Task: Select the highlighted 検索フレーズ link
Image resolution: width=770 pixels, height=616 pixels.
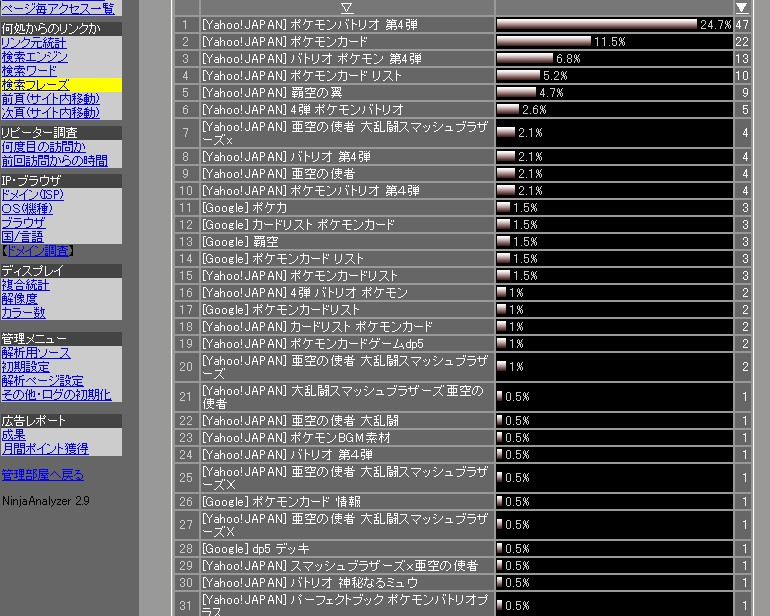Action: tap(35, 85)
